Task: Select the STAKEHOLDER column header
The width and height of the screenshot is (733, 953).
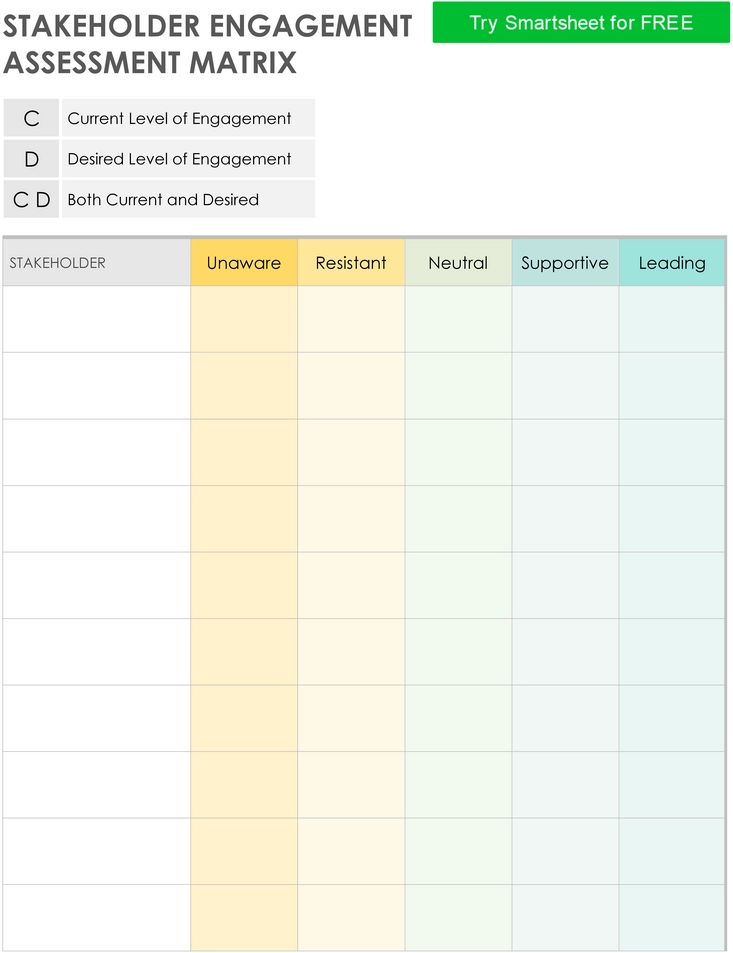Action: [x=97, y=263]
